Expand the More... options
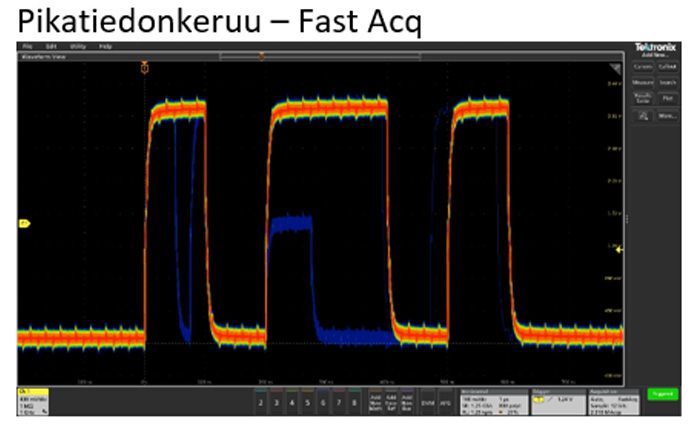The width and height of the screenshot is (700, 430). click(667, 115)
